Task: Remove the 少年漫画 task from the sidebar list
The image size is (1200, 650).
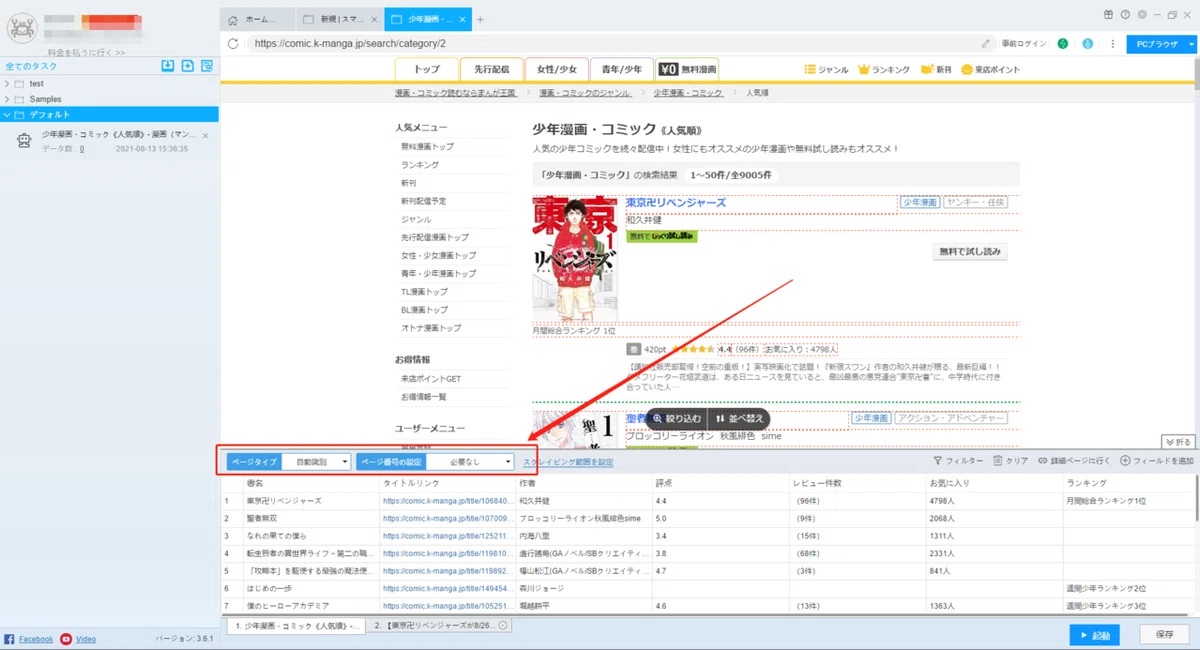Action: tap(205, 135)
